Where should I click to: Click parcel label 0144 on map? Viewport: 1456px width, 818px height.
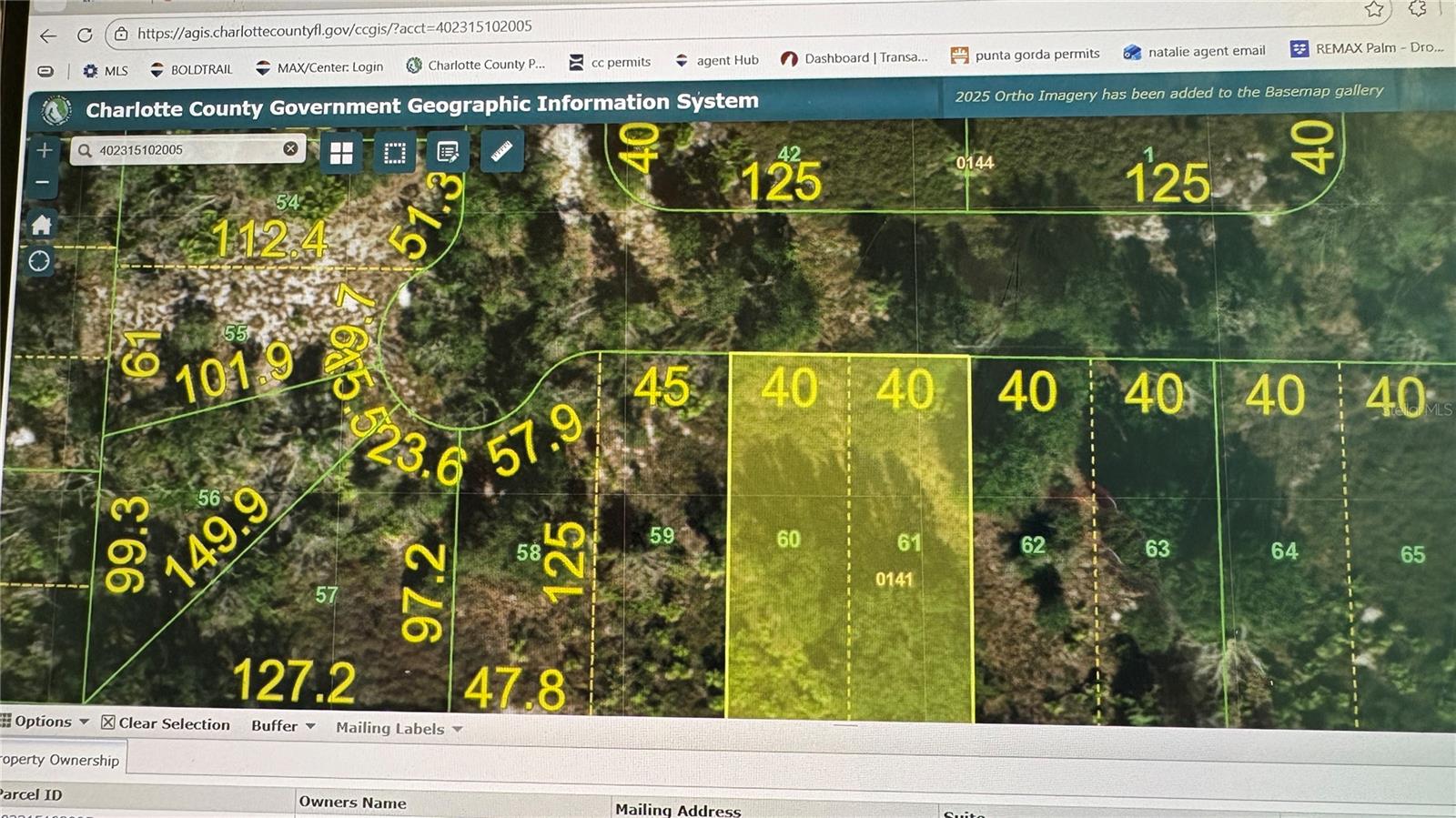click(975, 163)
